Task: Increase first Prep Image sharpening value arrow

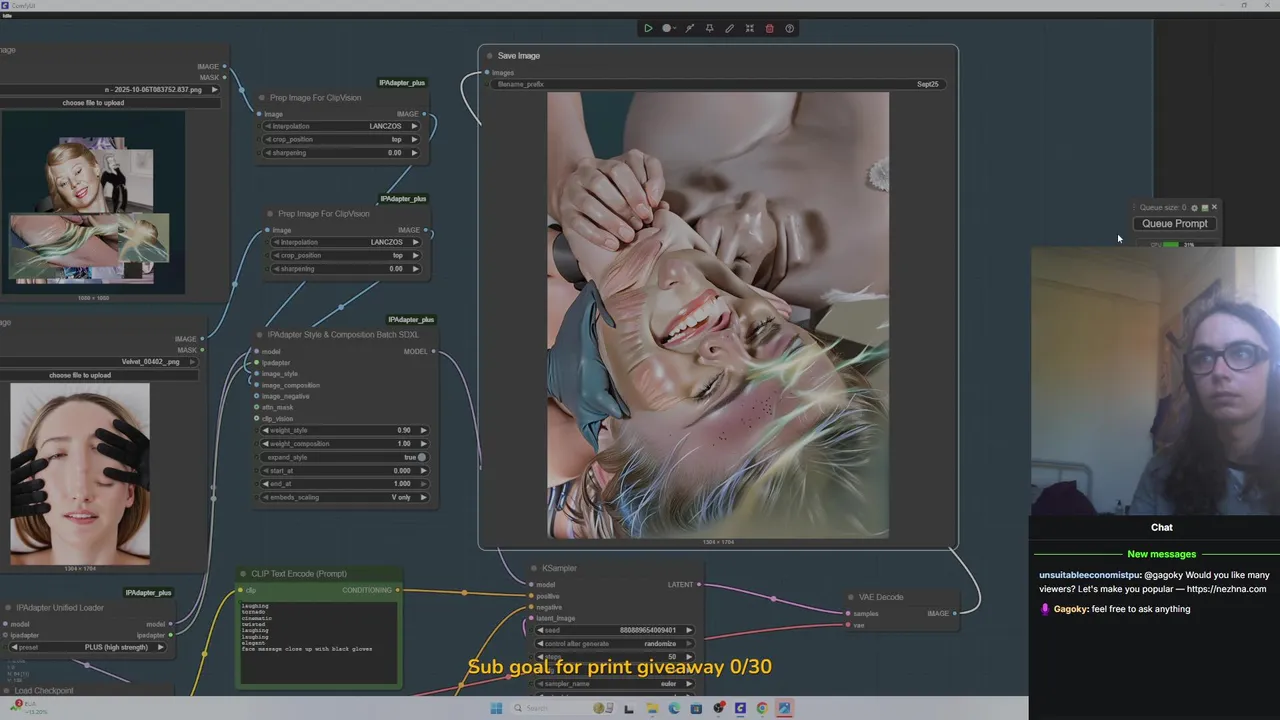Action: click(x=415, y=153)
